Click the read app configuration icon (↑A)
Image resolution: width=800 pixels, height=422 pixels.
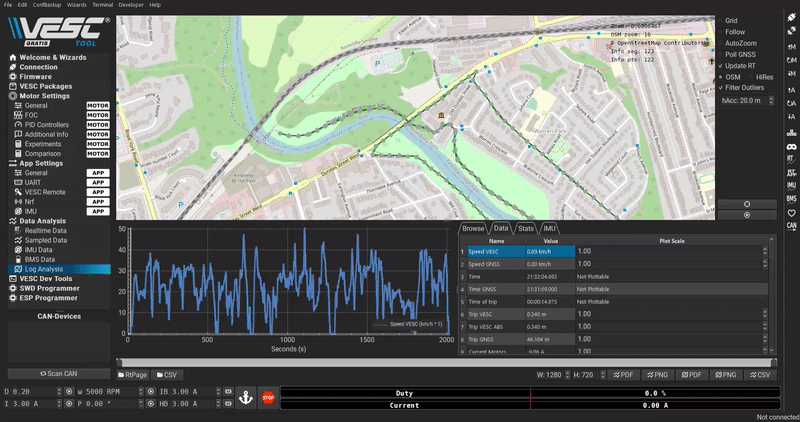click(791, 90)
